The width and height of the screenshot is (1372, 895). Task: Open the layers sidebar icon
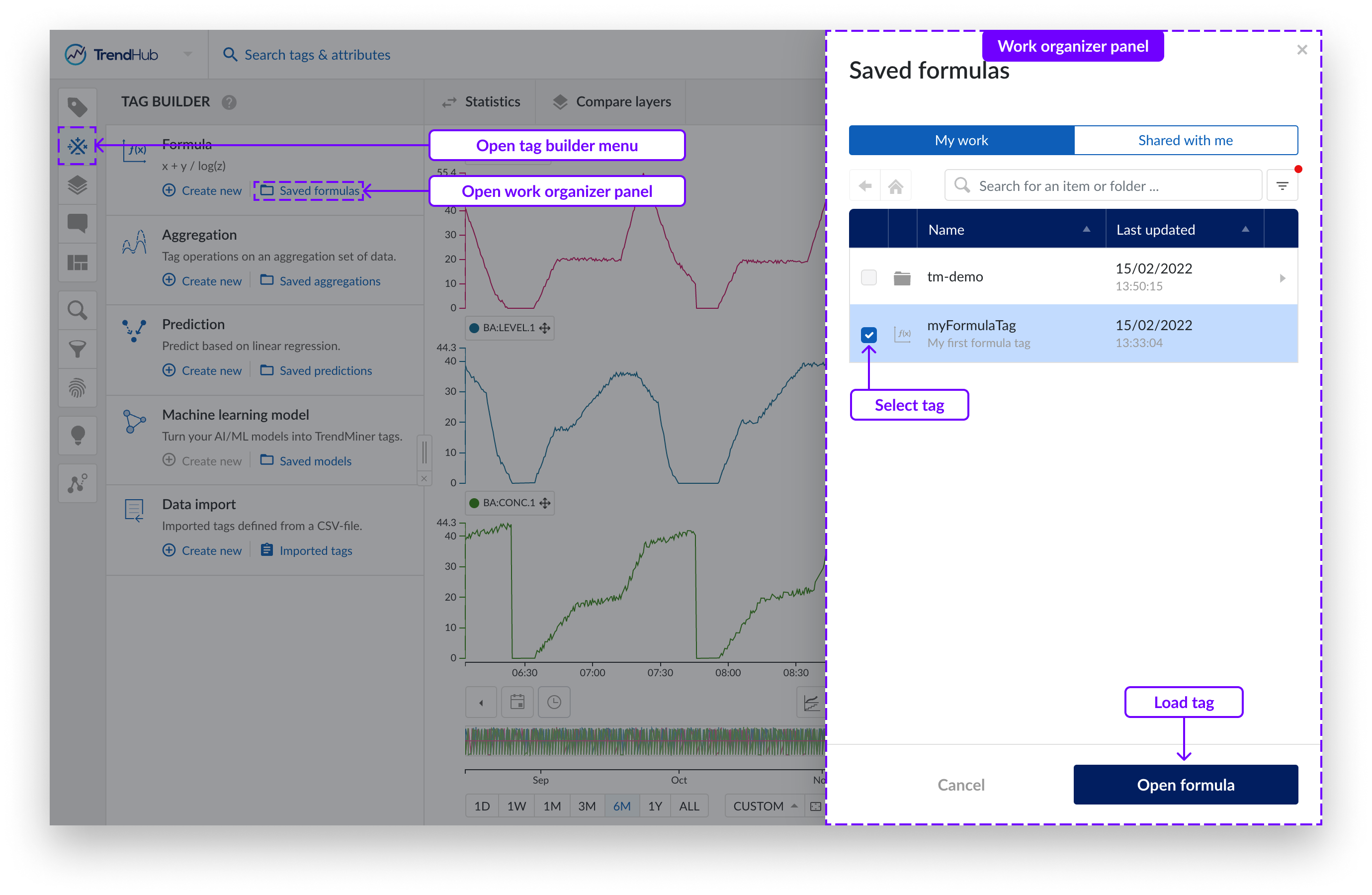coord(77,185)
